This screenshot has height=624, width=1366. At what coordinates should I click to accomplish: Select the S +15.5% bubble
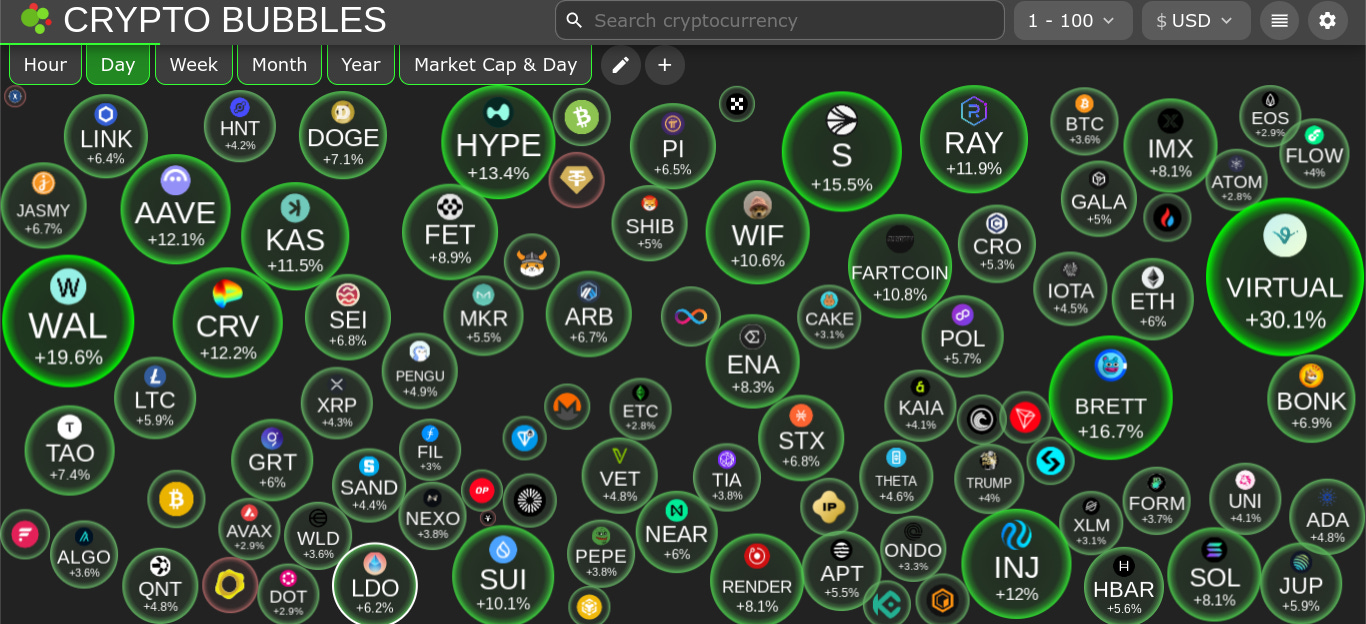click(x=841, y=151)
